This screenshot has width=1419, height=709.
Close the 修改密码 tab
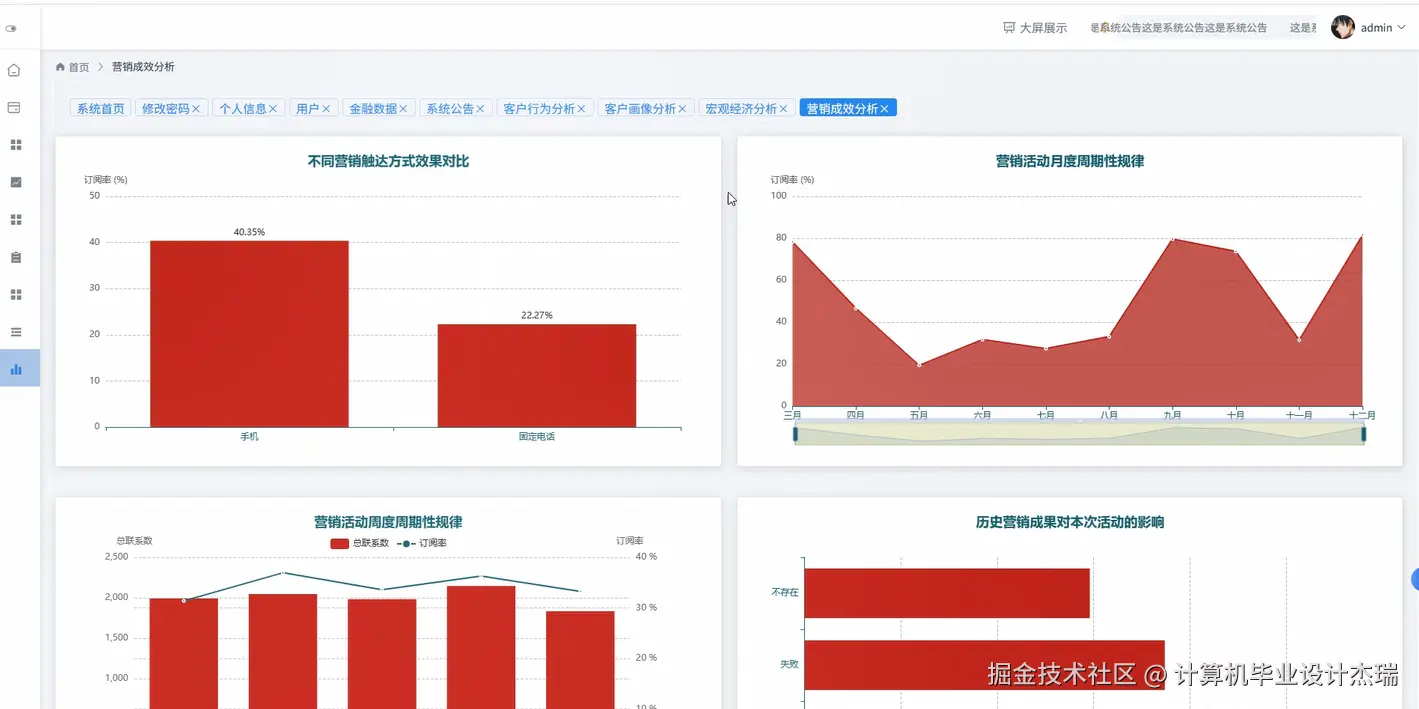pyautogui.click(x=196, y=108)
